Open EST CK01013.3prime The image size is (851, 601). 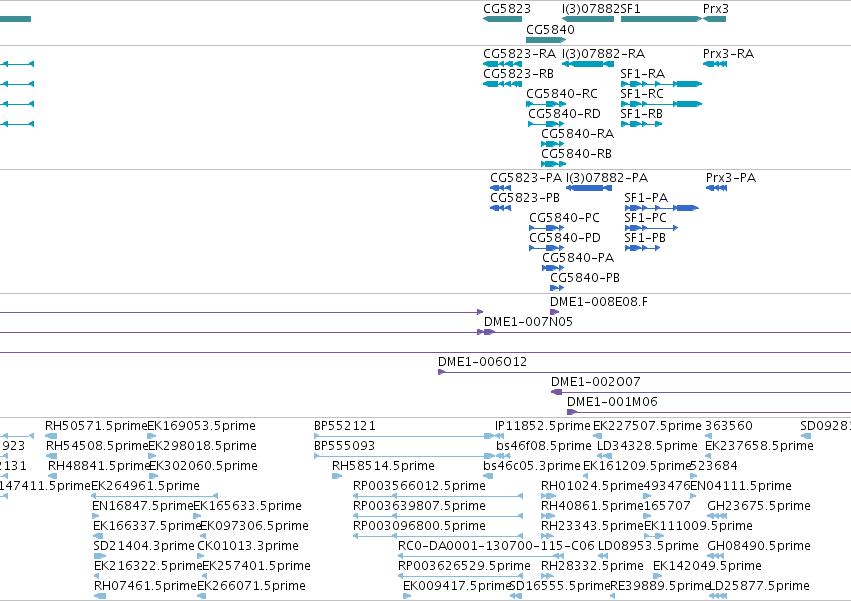pyautogui.click(x=247, y=546)
